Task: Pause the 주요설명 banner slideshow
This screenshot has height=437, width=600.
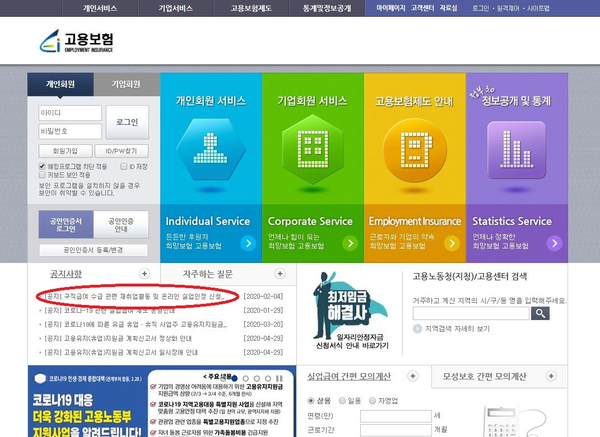Action: pyautogui.click(x=279, y=378)
